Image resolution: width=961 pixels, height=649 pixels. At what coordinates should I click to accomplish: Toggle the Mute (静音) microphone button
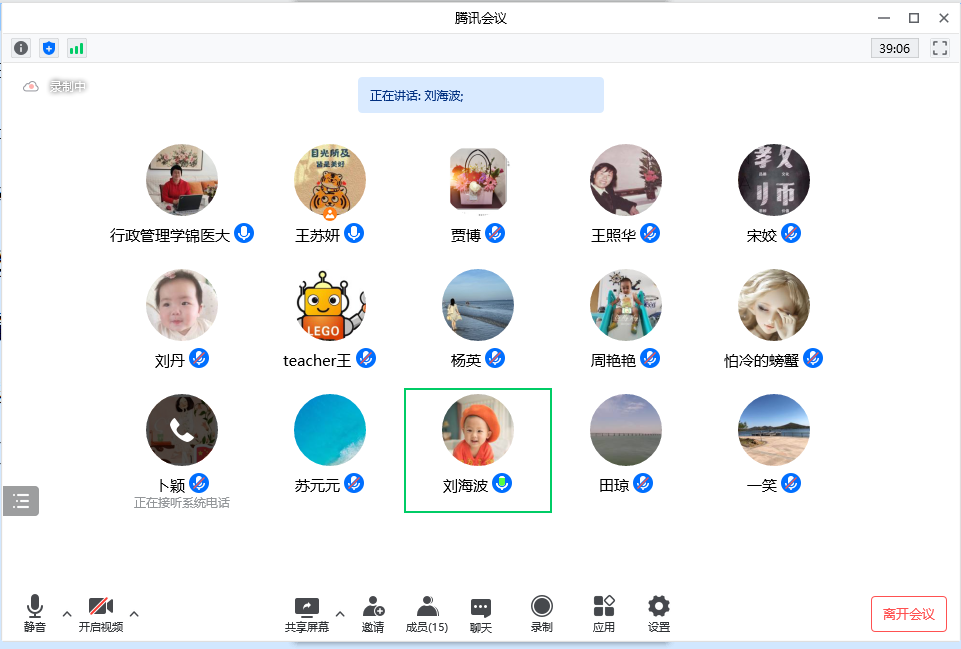35,613
